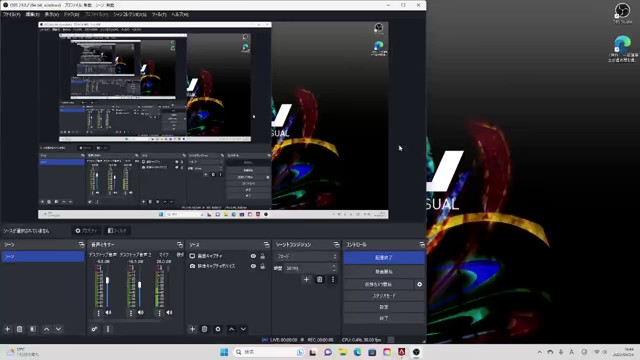Open virtual camera settings gear icon
Screen dimensions: 640x360
419,284
